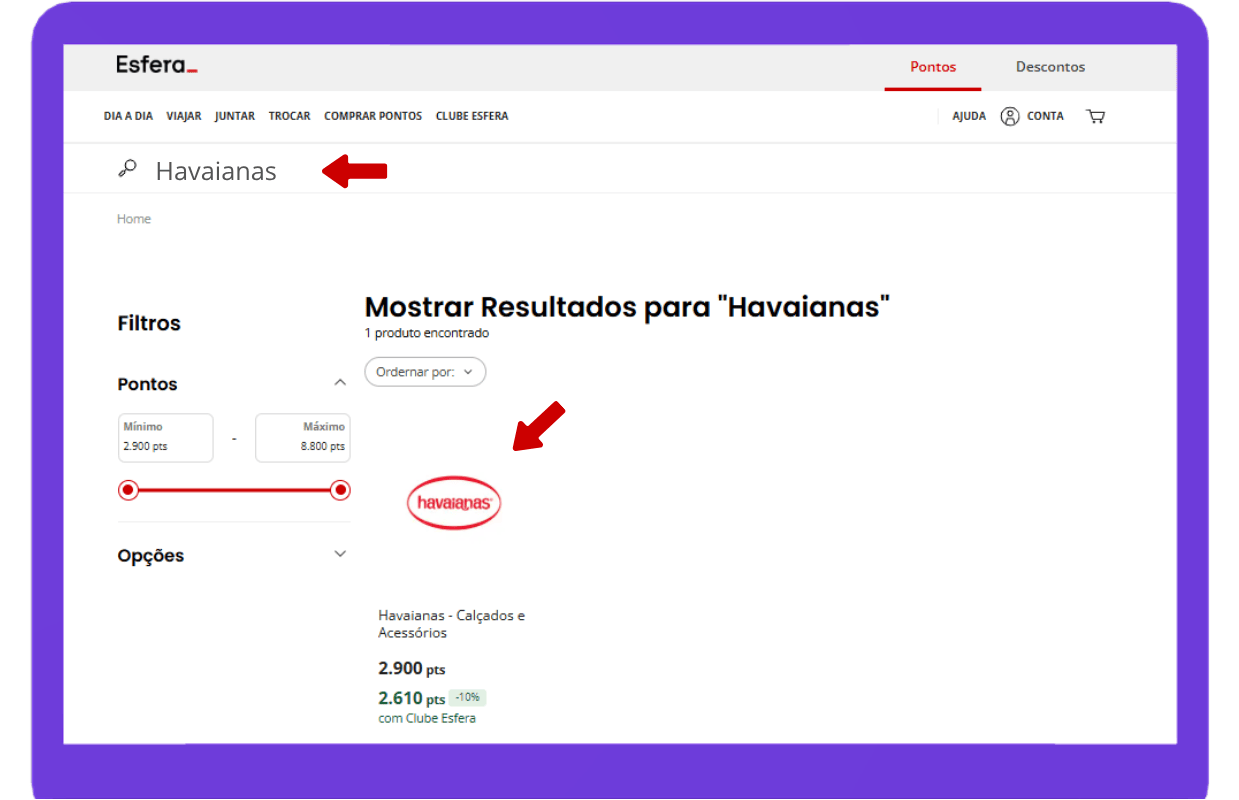
Task: Expand the Opções filter section
Action: tap(340, 554)
